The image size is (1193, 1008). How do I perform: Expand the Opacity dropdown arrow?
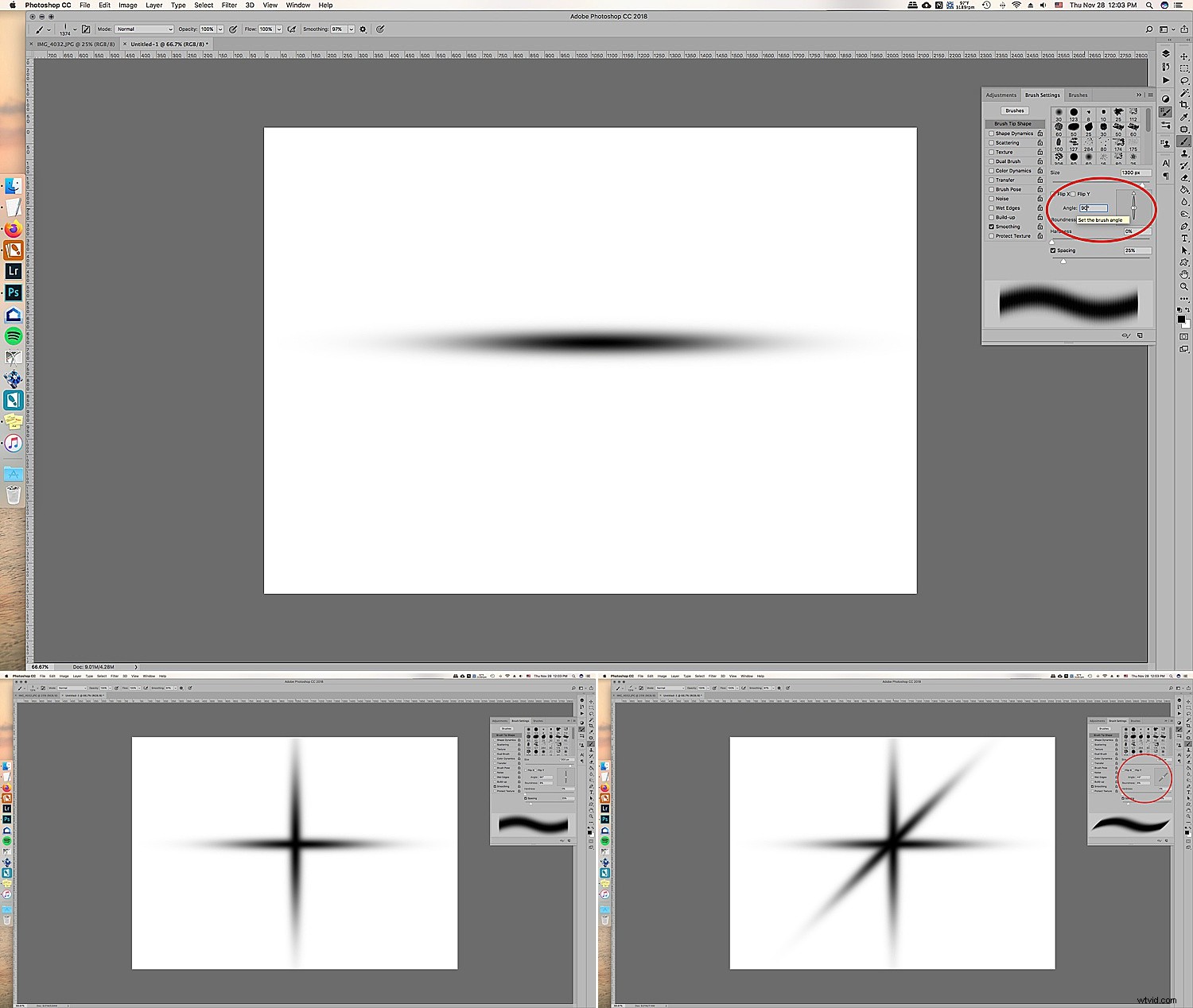[220, 29]
